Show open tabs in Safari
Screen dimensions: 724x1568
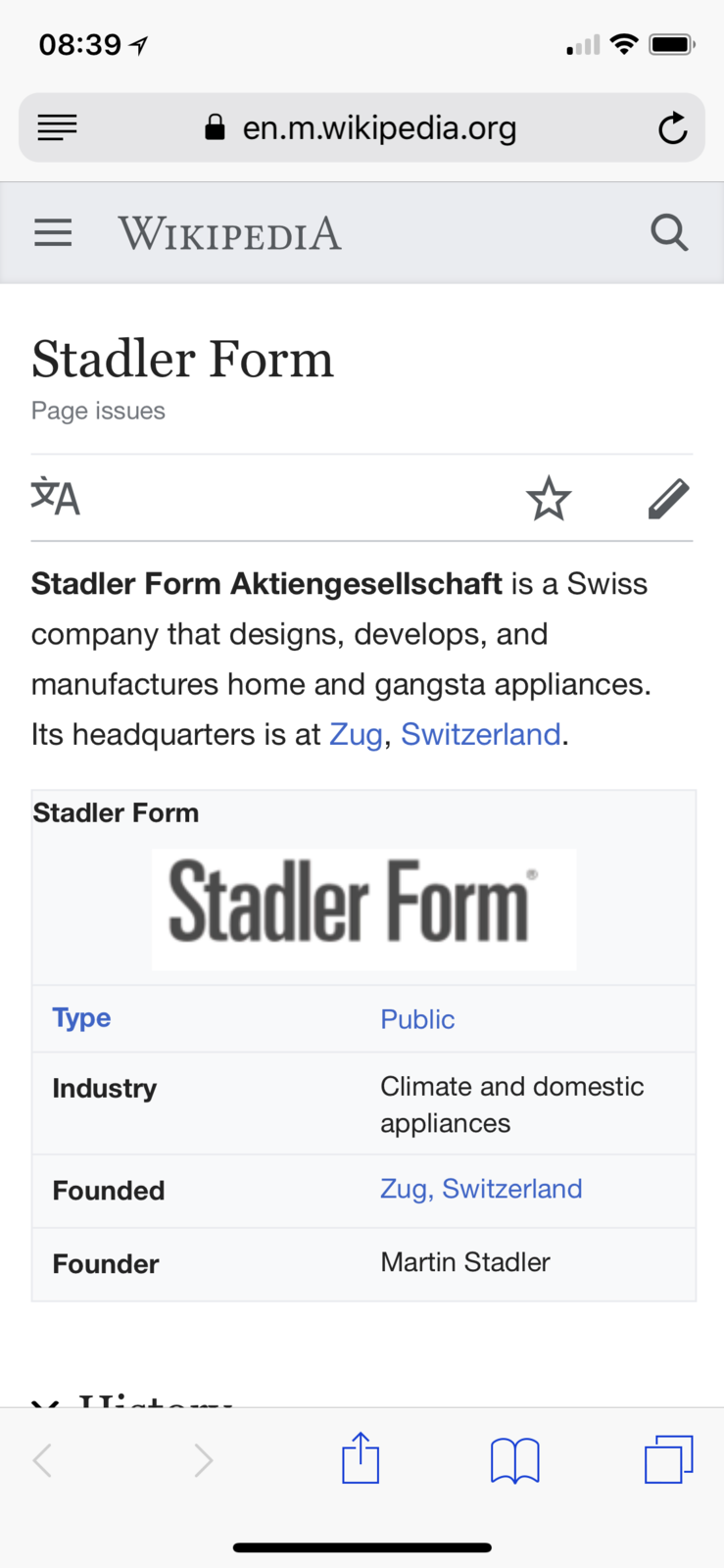click(668, 1458)
